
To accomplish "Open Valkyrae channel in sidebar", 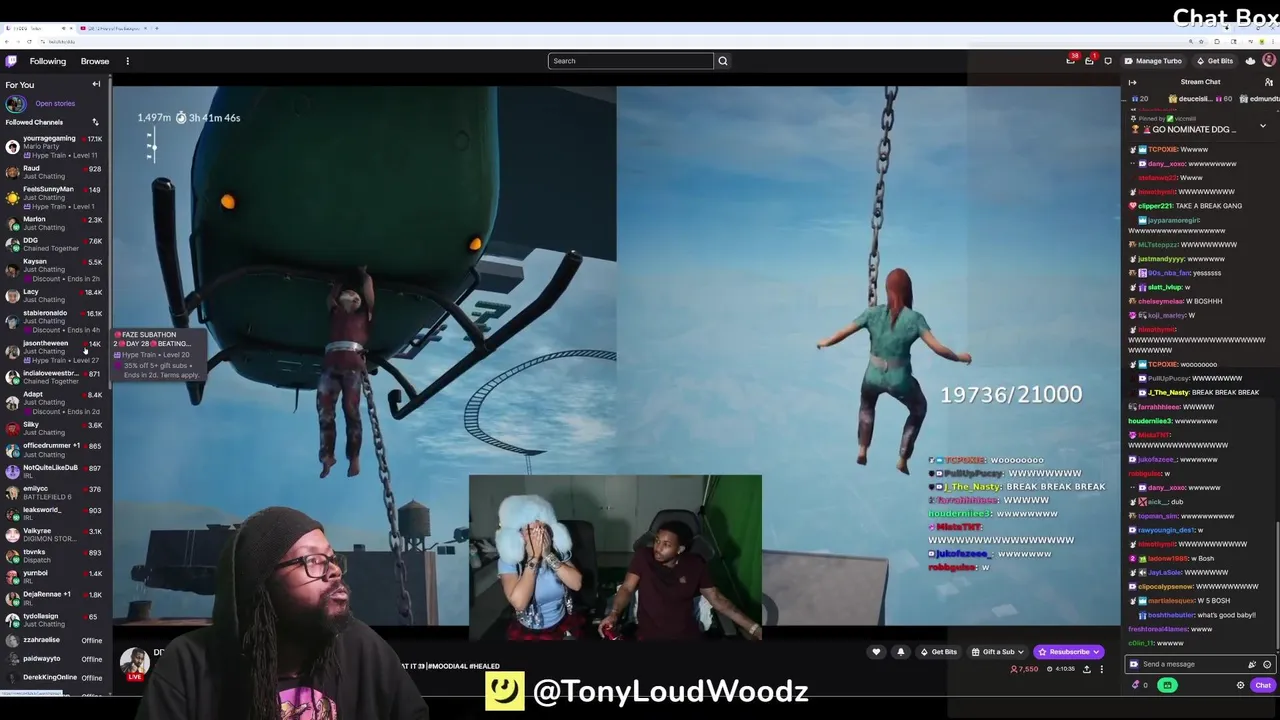I will pos(53,535).
